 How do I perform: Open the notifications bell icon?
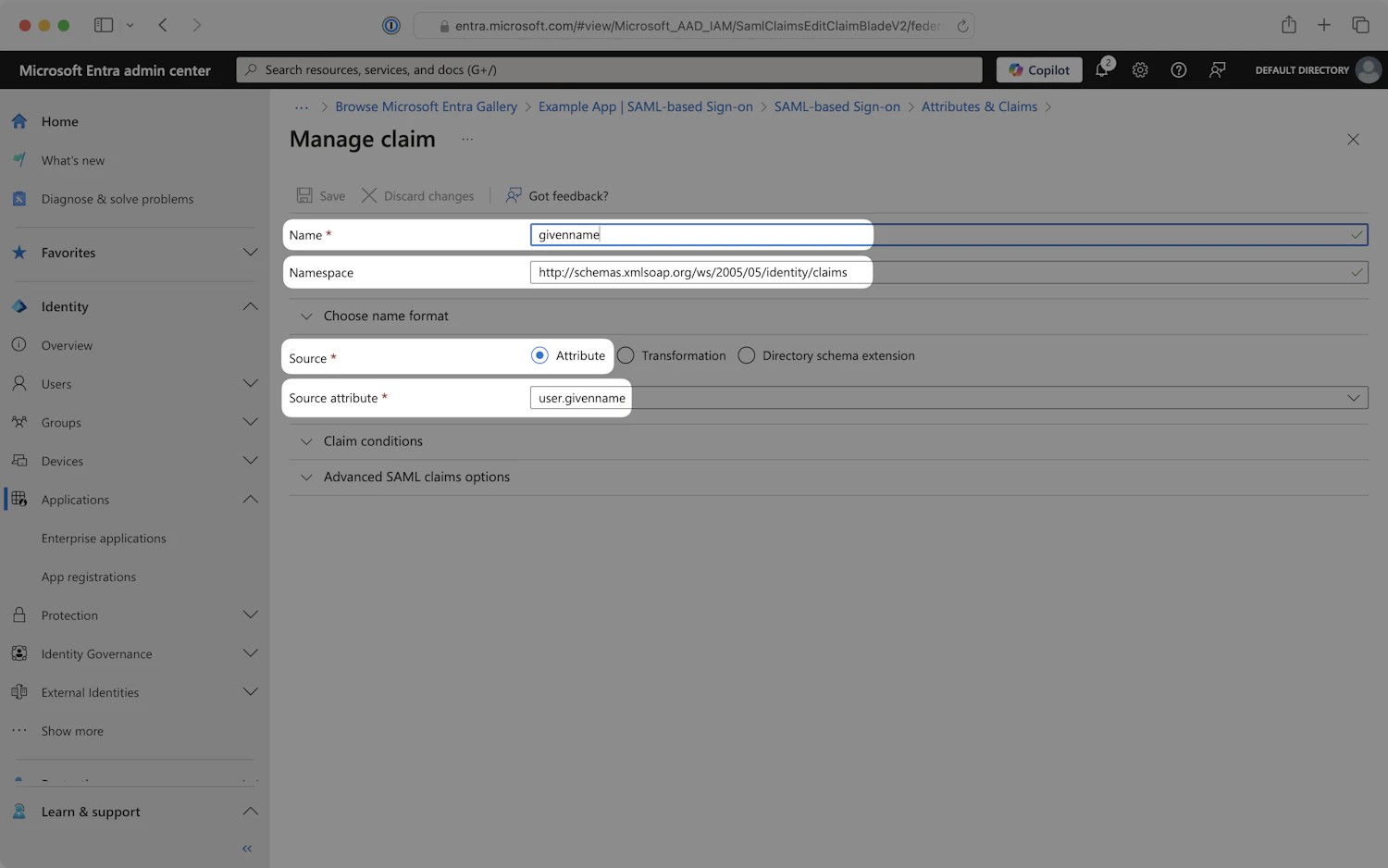pyautogui.click(x=1102, y=69)
